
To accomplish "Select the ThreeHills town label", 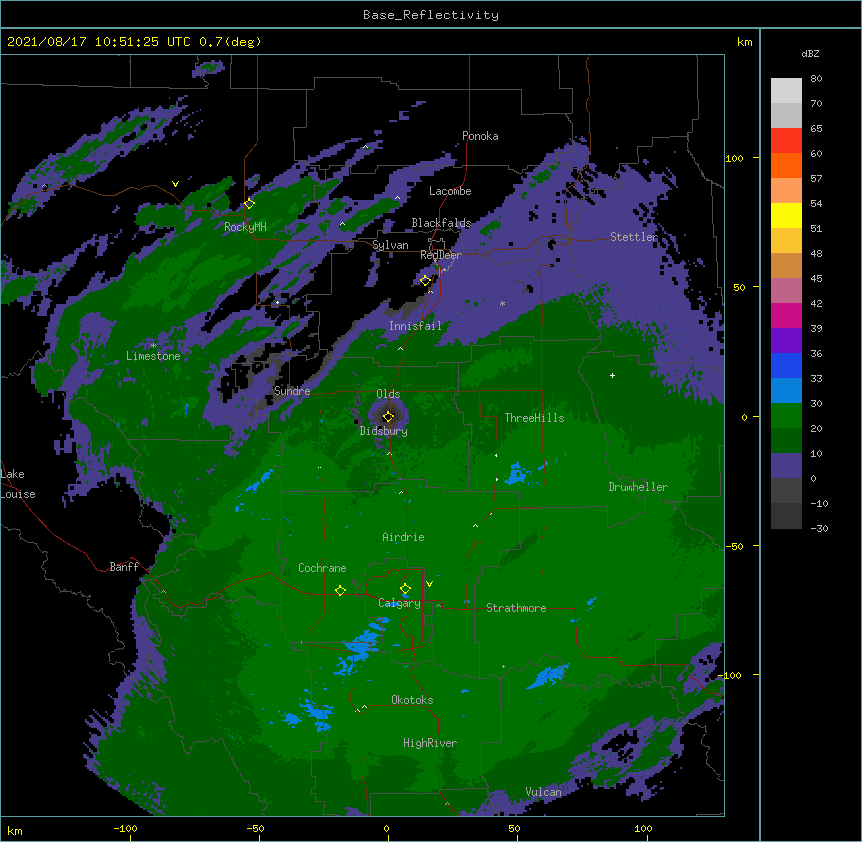I will pyautogui.click(x=534, y=418).
